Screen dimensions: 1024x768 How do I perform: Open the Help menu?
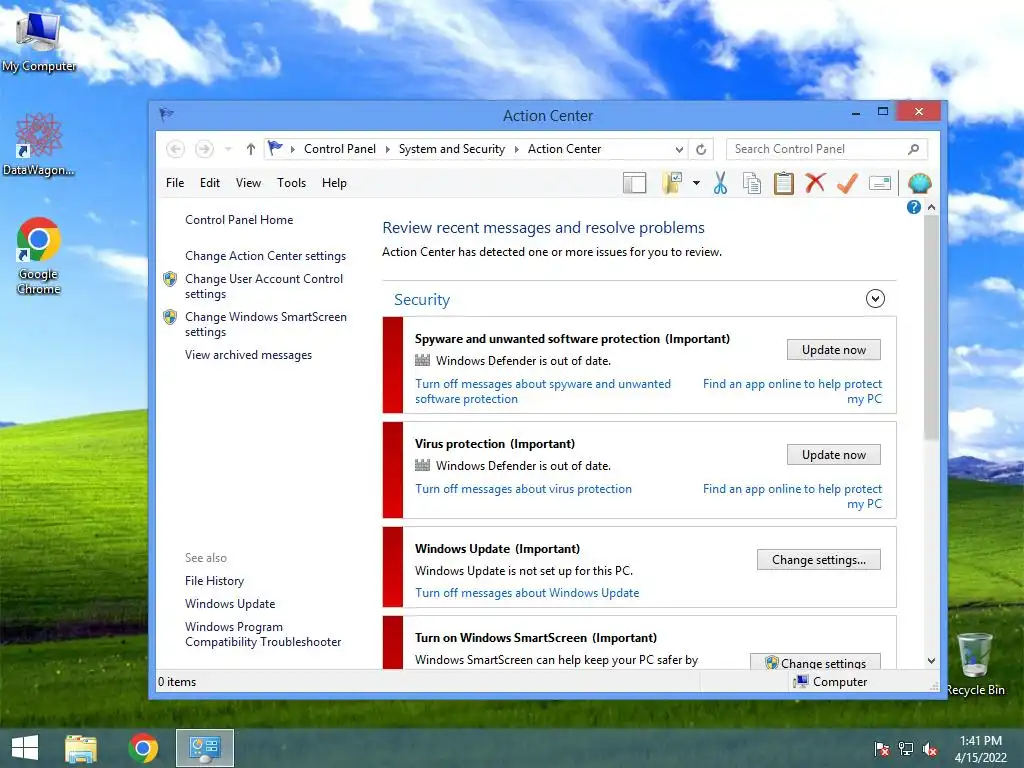pyautogui.click(x=334, y=183)
